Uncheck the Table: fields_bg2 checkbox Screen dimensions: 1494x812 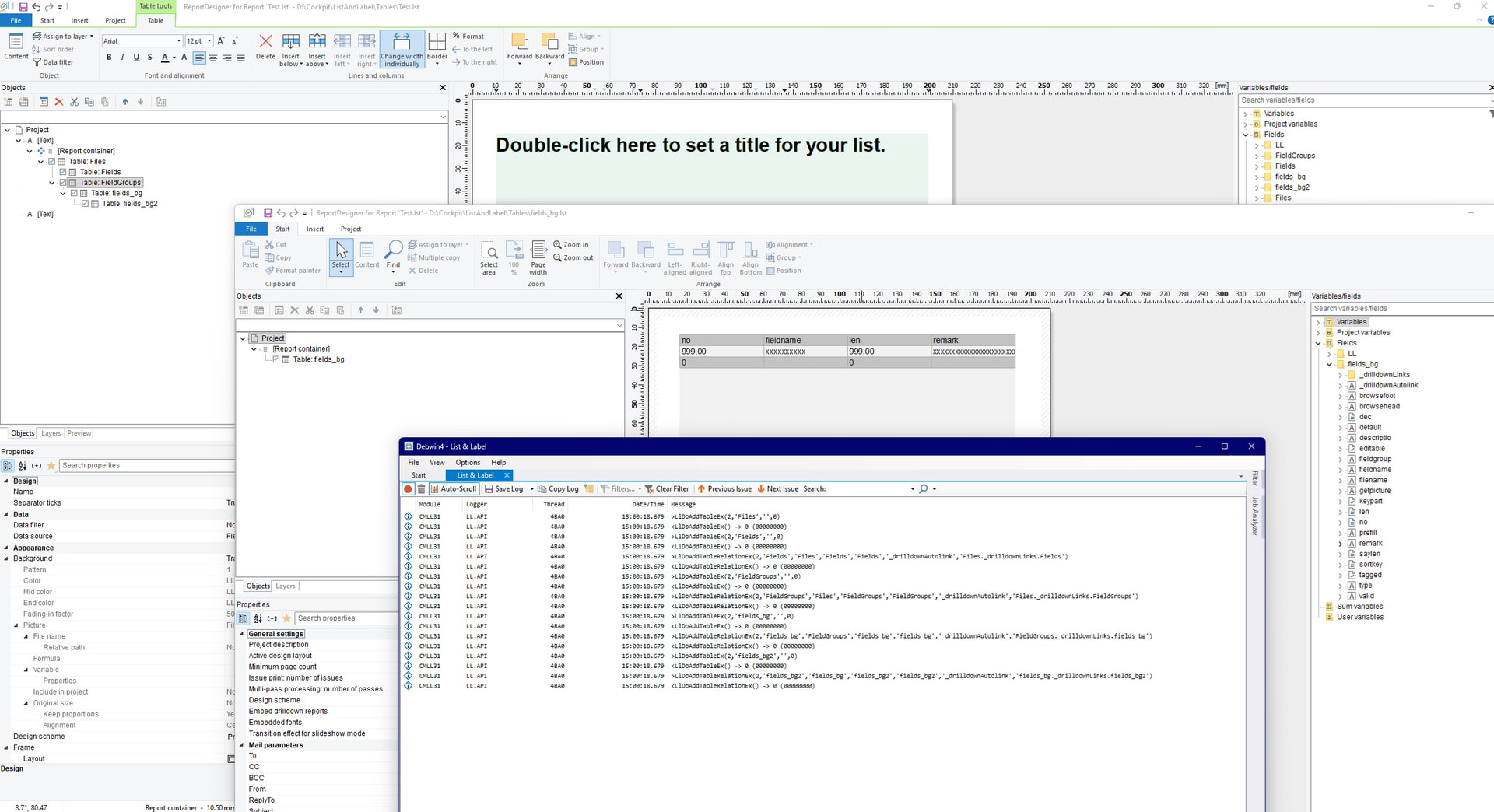coord(86,204)
